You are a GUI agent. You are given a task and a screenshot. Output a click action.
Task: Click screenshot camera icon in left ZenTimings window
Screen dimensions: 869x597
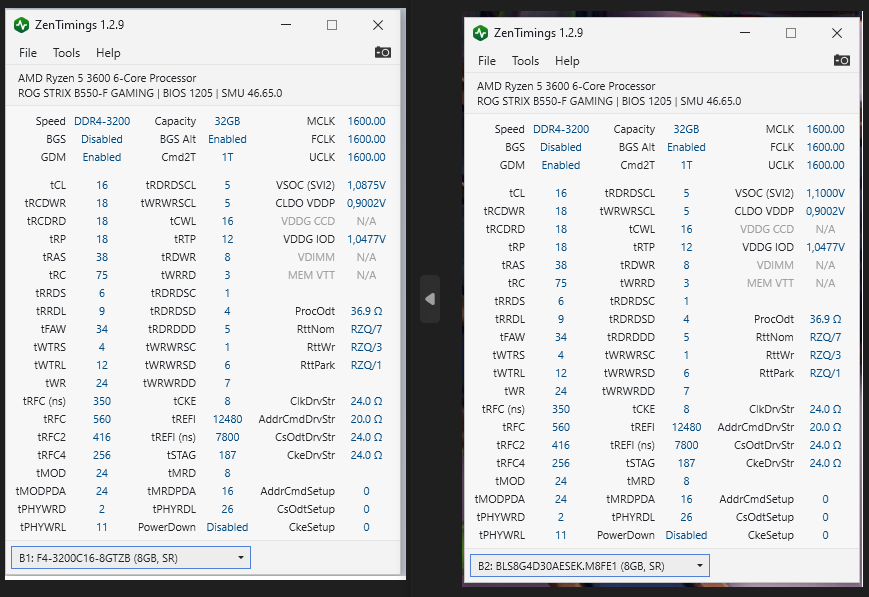[x=383, y=53]
